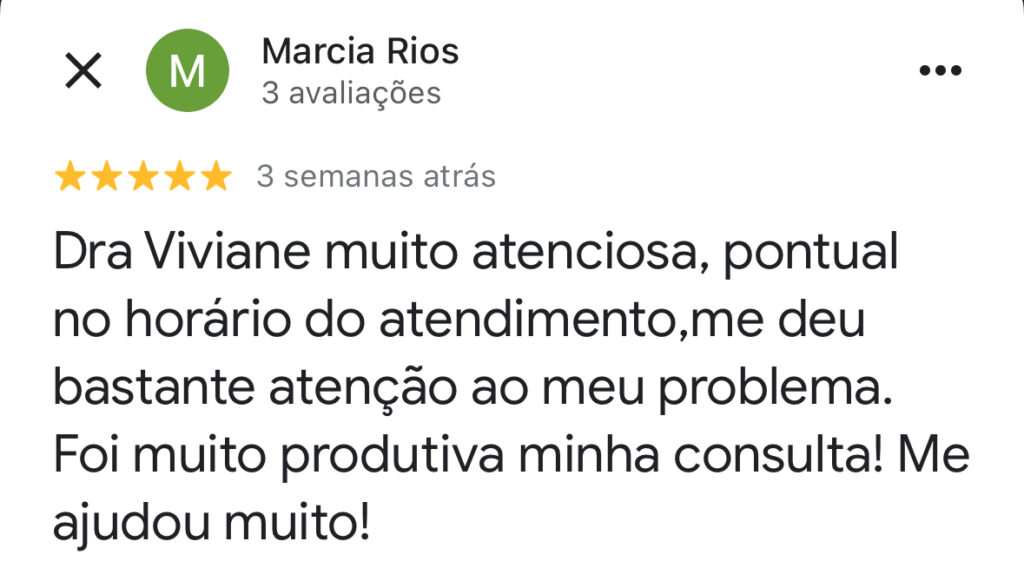This screenshot has height=581, width=1024.
Task: Select the fourth rating star
Action: 179,177
